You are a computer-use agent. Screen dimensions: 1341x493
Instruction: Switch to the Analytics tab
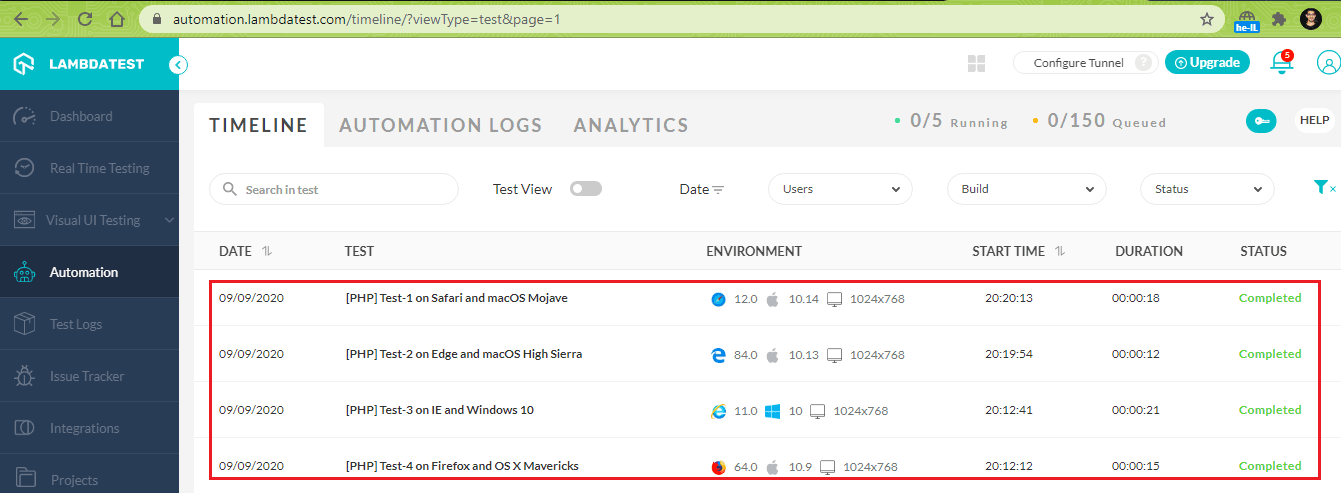point(631,125)
